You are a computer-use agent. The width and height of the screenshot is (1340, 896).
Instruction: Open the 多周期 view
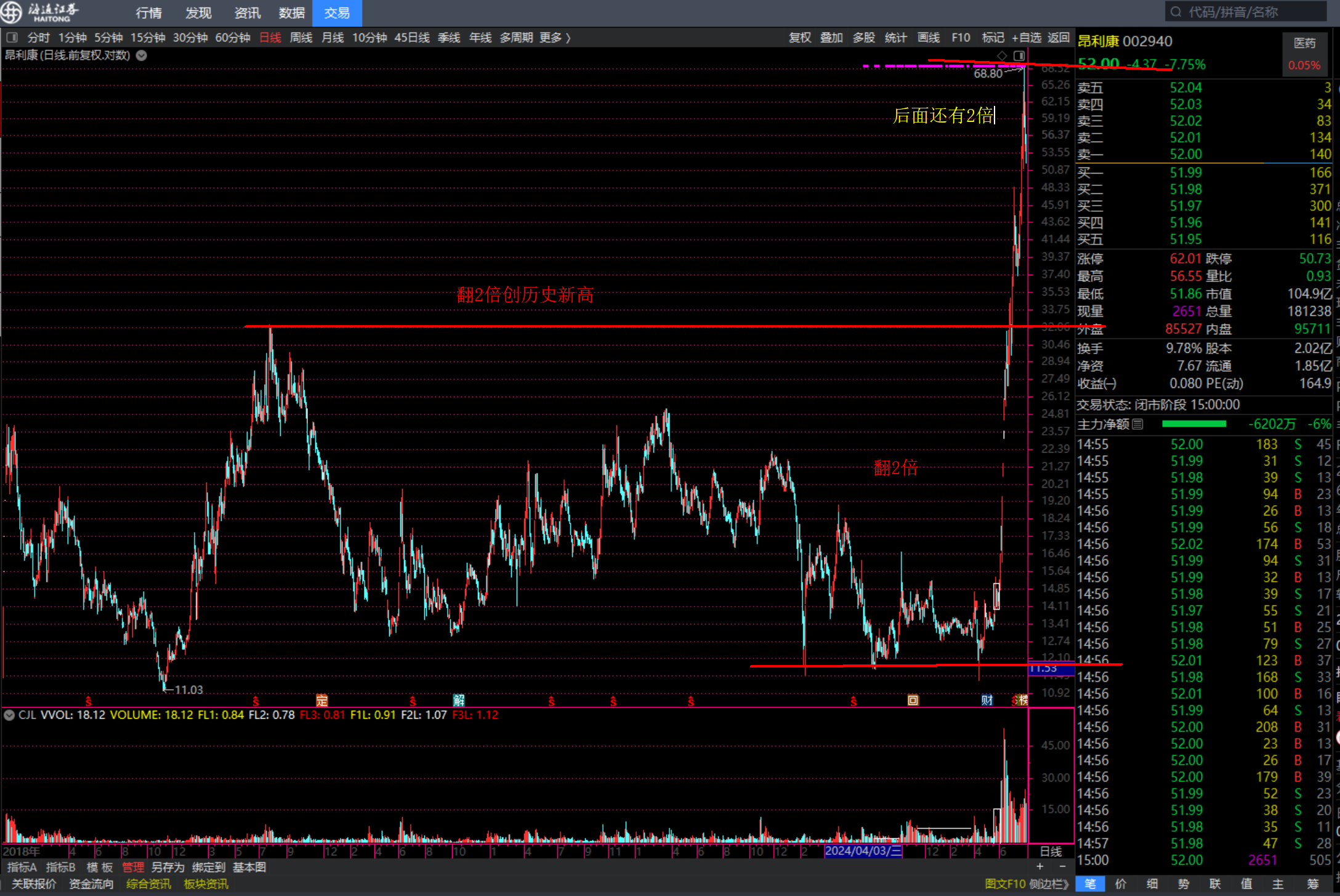516,38
